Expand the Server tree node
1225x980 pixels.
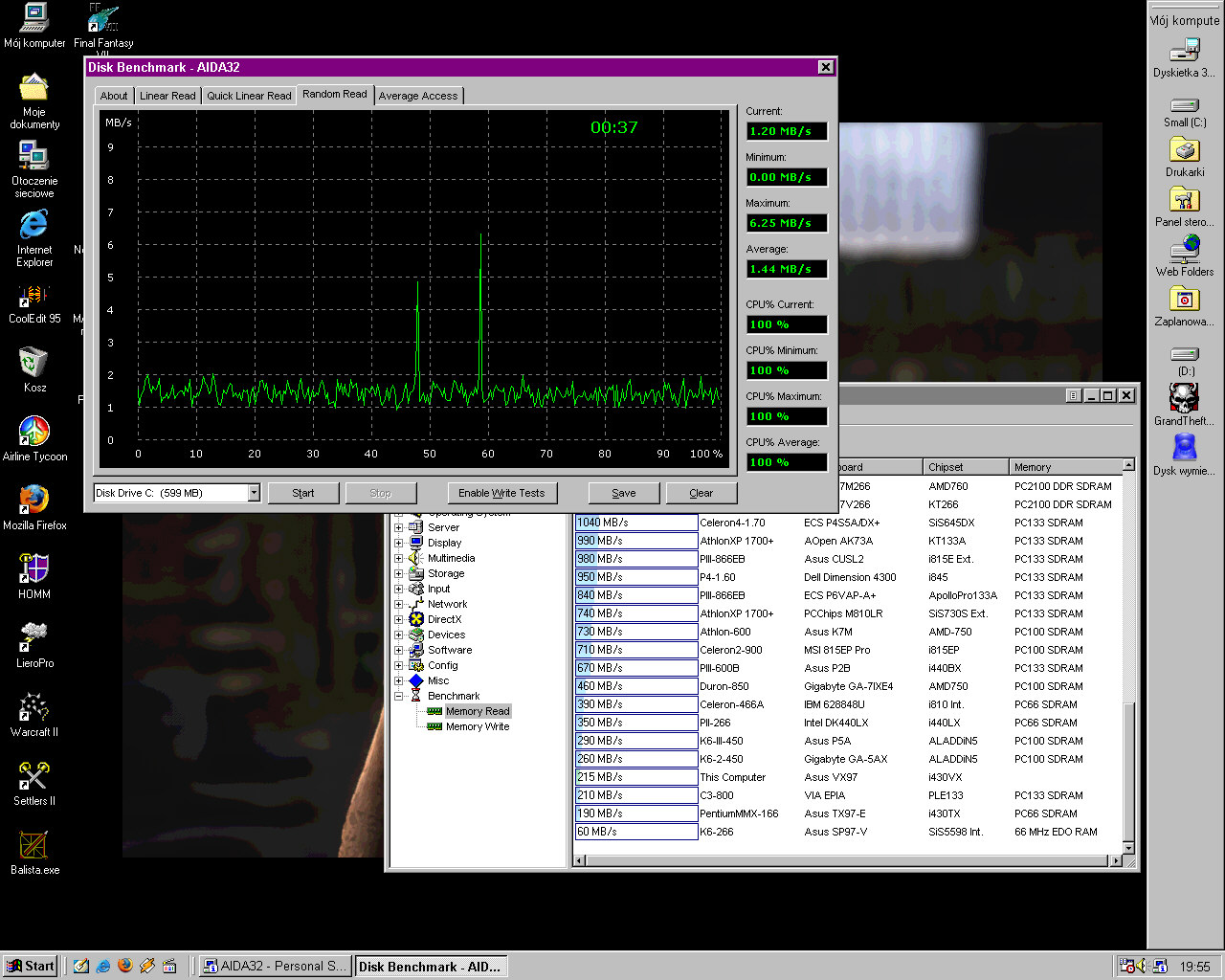398,527
